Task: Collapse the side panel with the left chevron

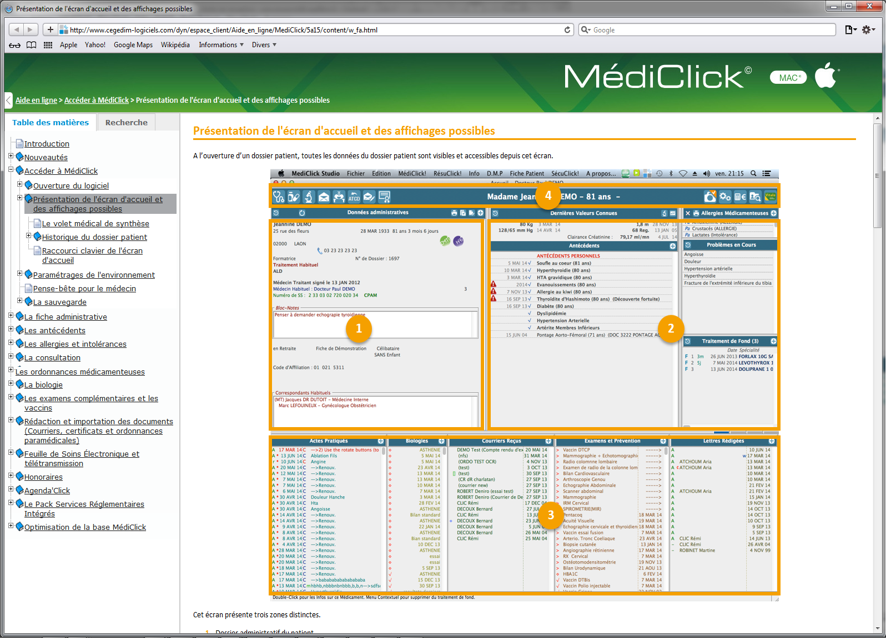Action: [8, 100]
